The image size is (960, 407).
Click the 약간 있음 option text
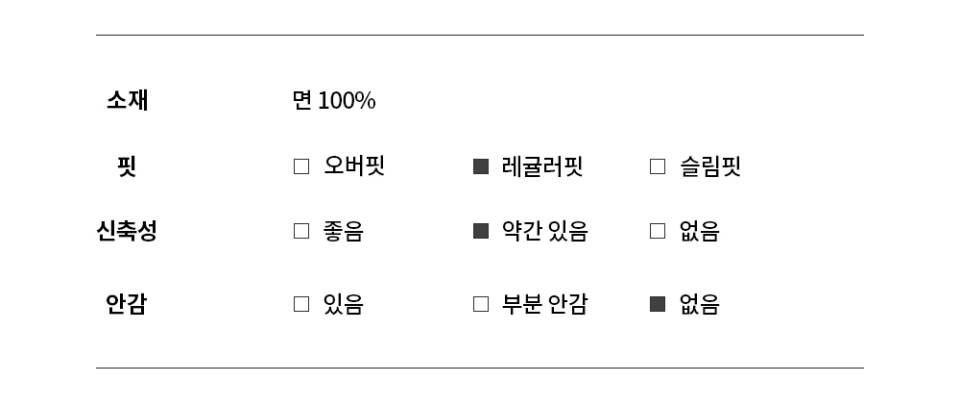(x=545, y=232)
